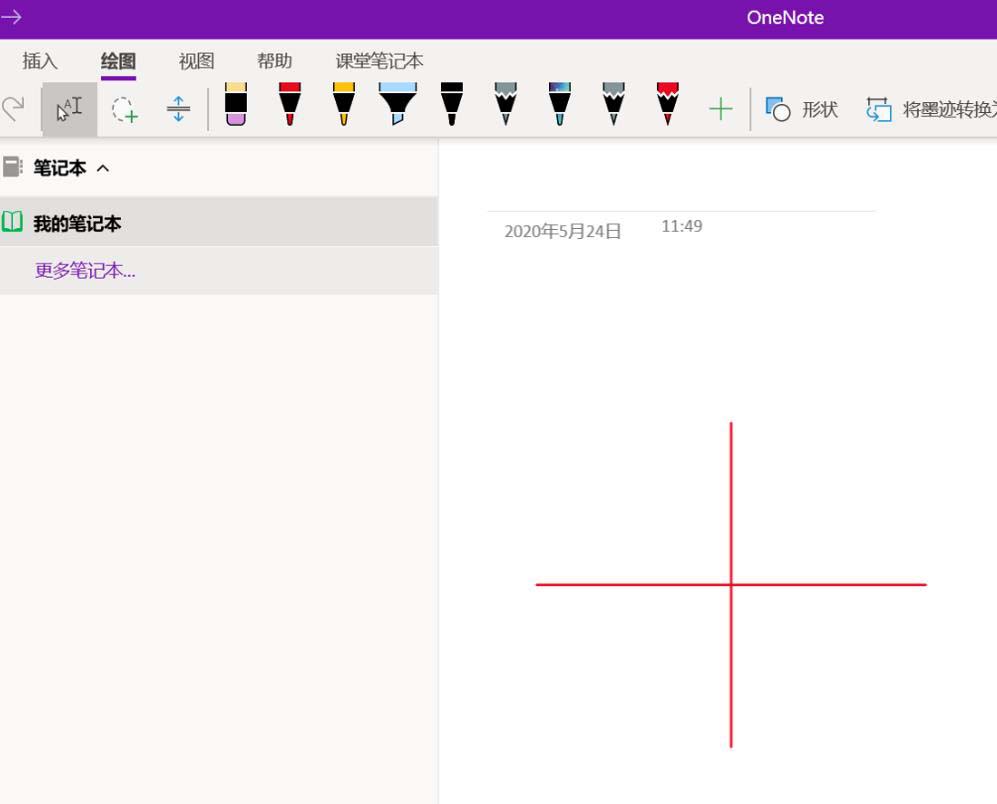Select the Eraser tool

tap(236, 105)
